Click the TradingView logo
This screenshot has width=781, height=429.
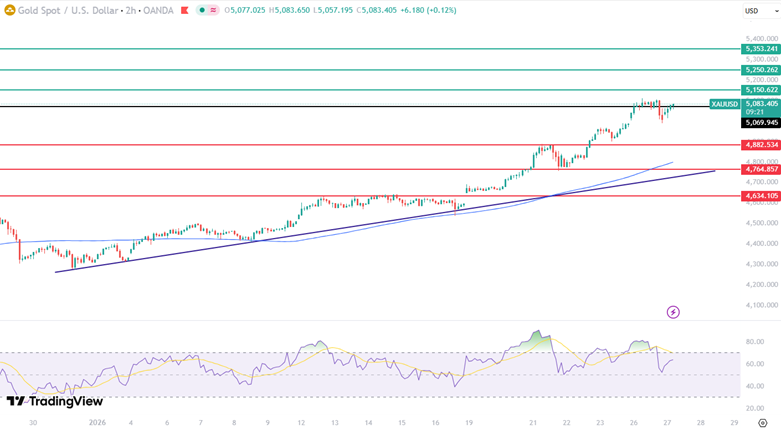tap(55, 401)
